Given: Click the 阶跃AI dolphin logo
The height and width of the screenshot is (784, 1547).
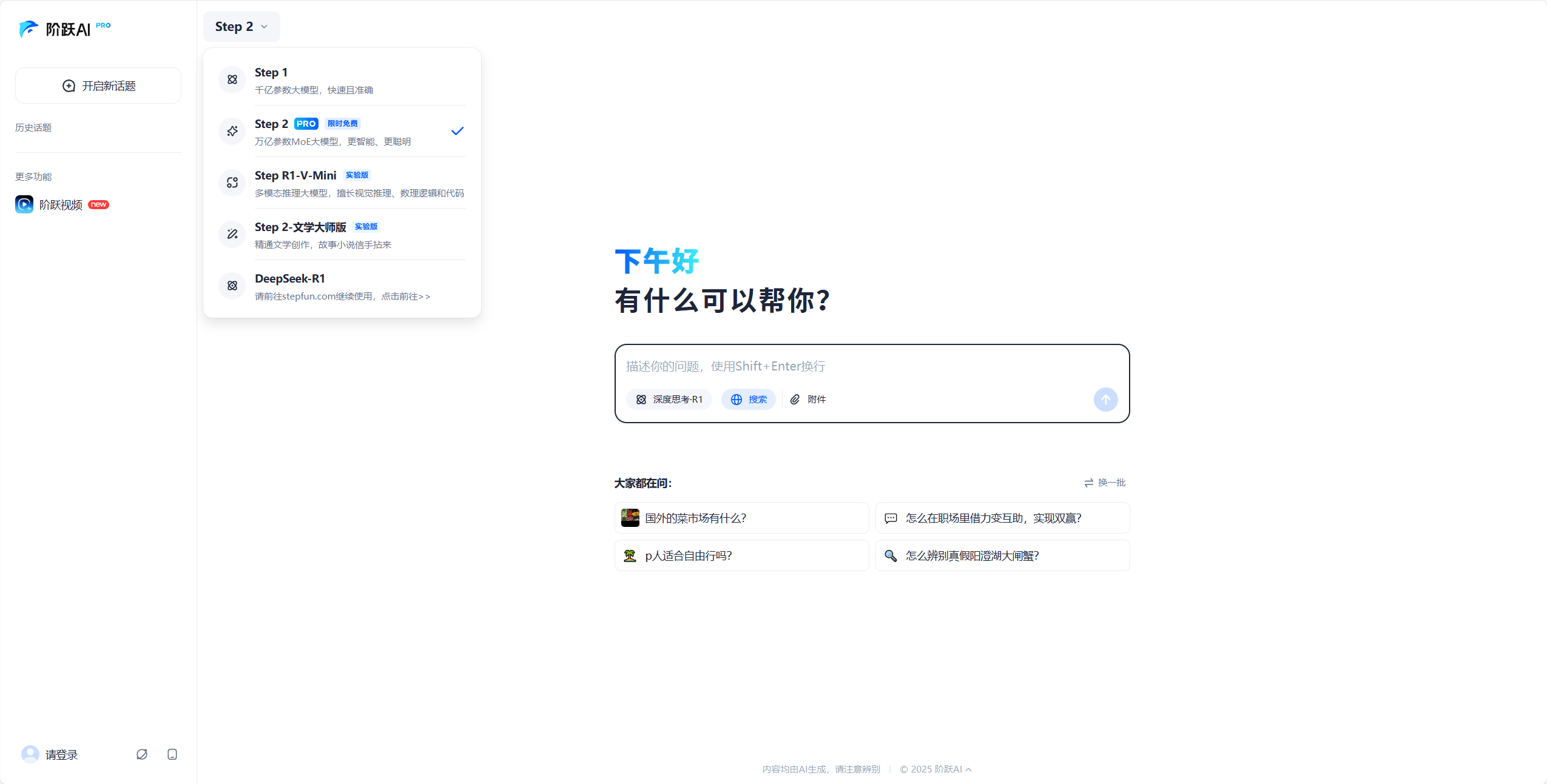Looking at the screenshot, I should pyautogui.click(x=28, y=28).
